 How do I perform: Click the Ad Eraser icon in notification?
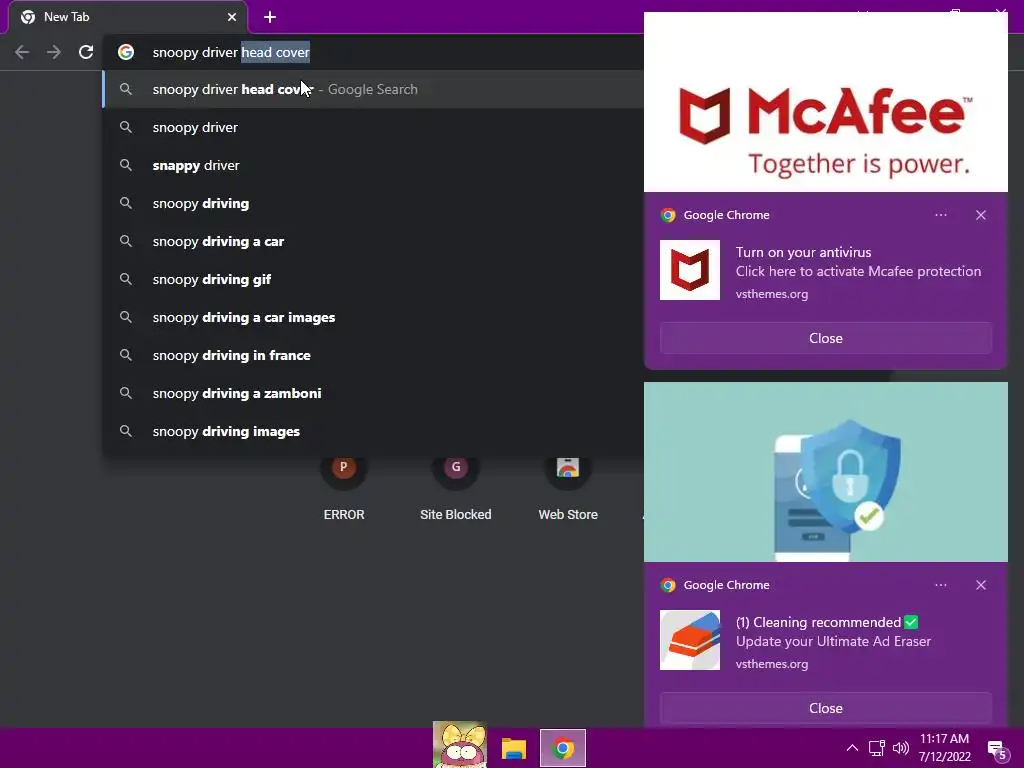[x=690, y=640]
